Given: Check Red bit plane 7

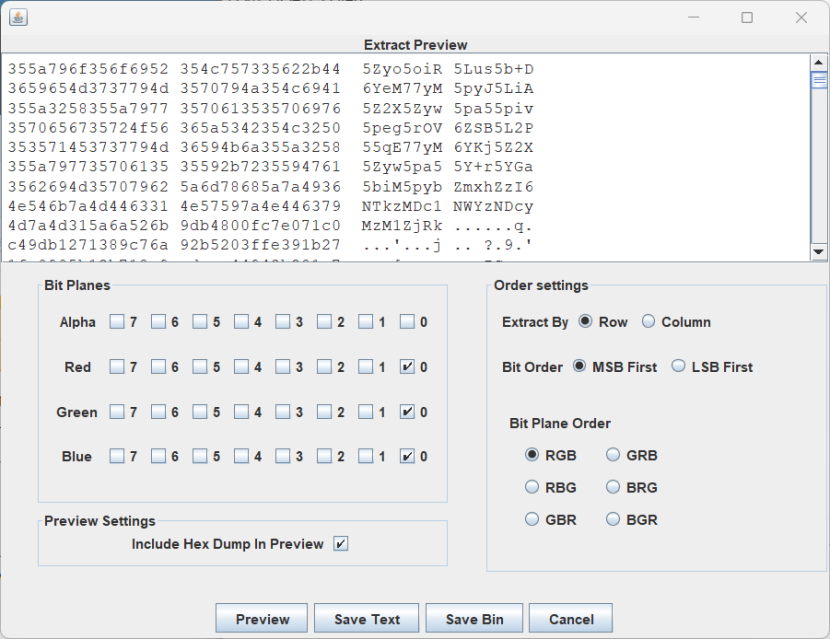Looking at the screenshot, I should (x=117, y=367).
